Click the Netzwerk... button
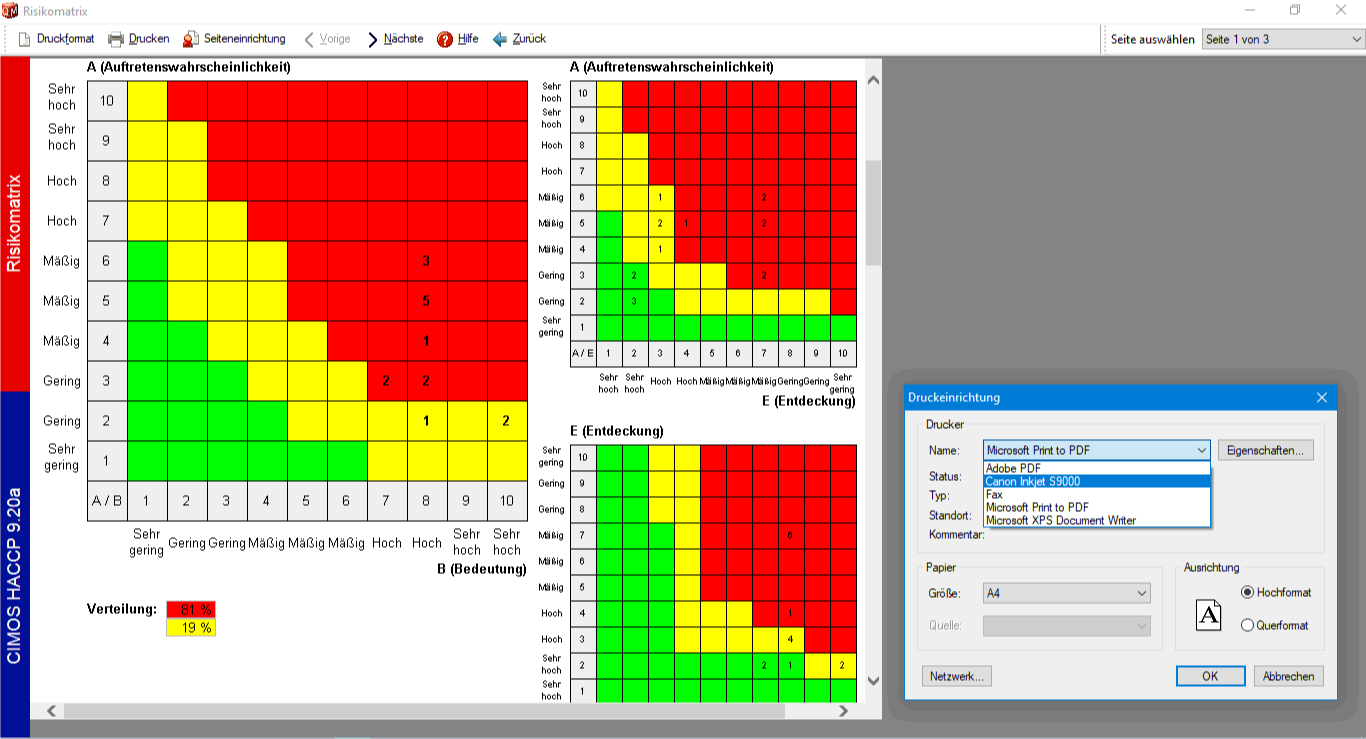Image resolution: width=1366 pixels, height=739 pixels. click(957, 676)
